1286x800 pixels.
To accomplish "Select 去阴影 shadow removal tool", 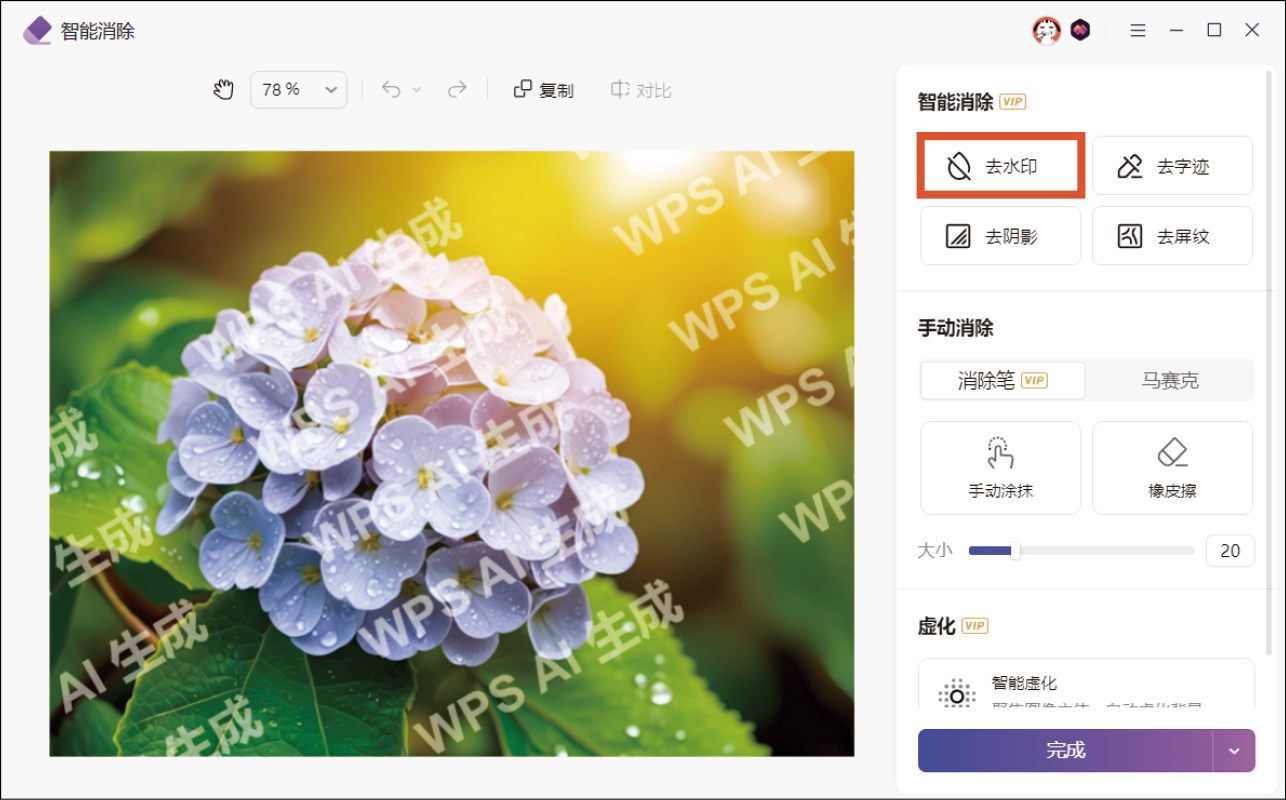I will (1000, 236).
